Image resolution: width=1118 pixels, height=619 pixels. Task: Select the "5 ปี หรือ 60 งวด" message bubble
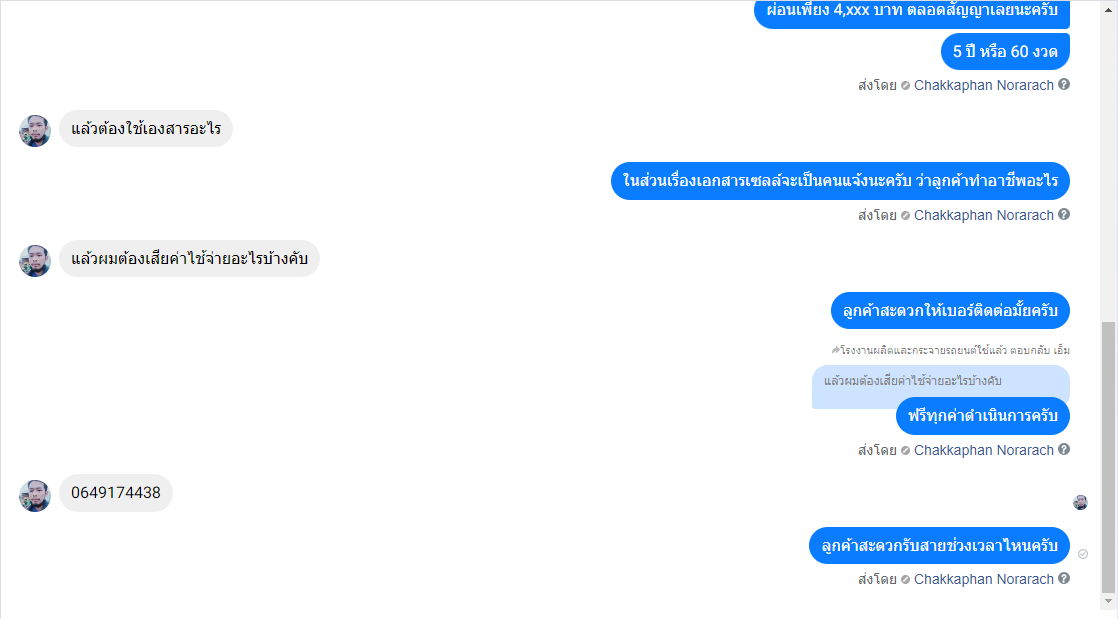(1005, 51)
